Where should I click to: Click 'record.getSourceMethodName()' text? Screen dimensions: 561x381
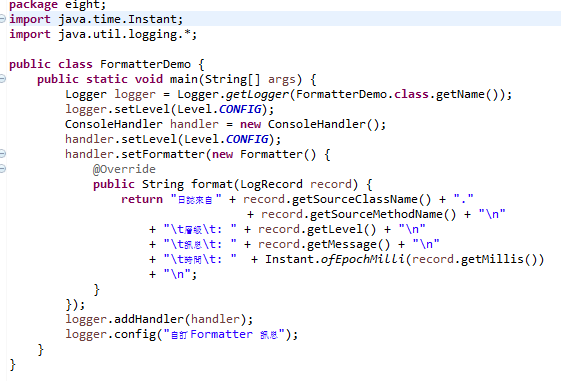point(358,215)
